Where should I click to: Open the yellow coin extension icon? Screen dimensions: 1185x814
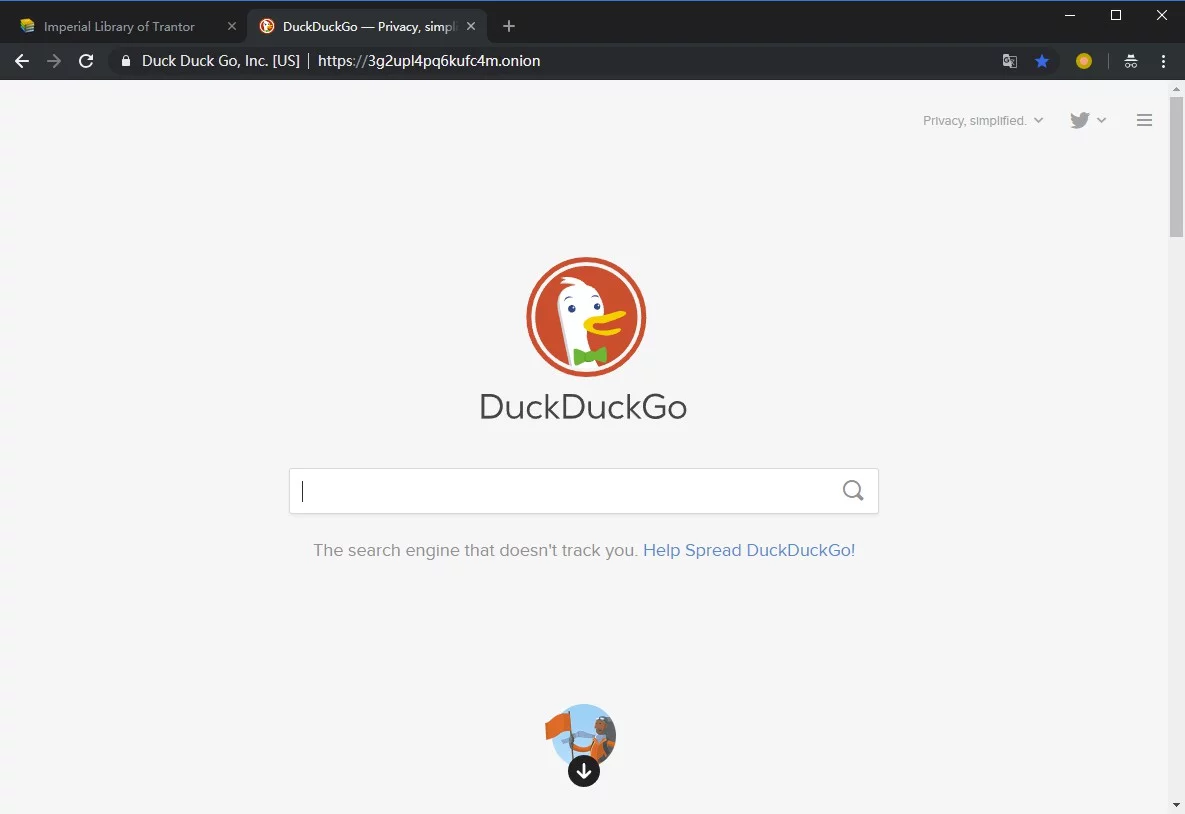tap(1084, 61)
